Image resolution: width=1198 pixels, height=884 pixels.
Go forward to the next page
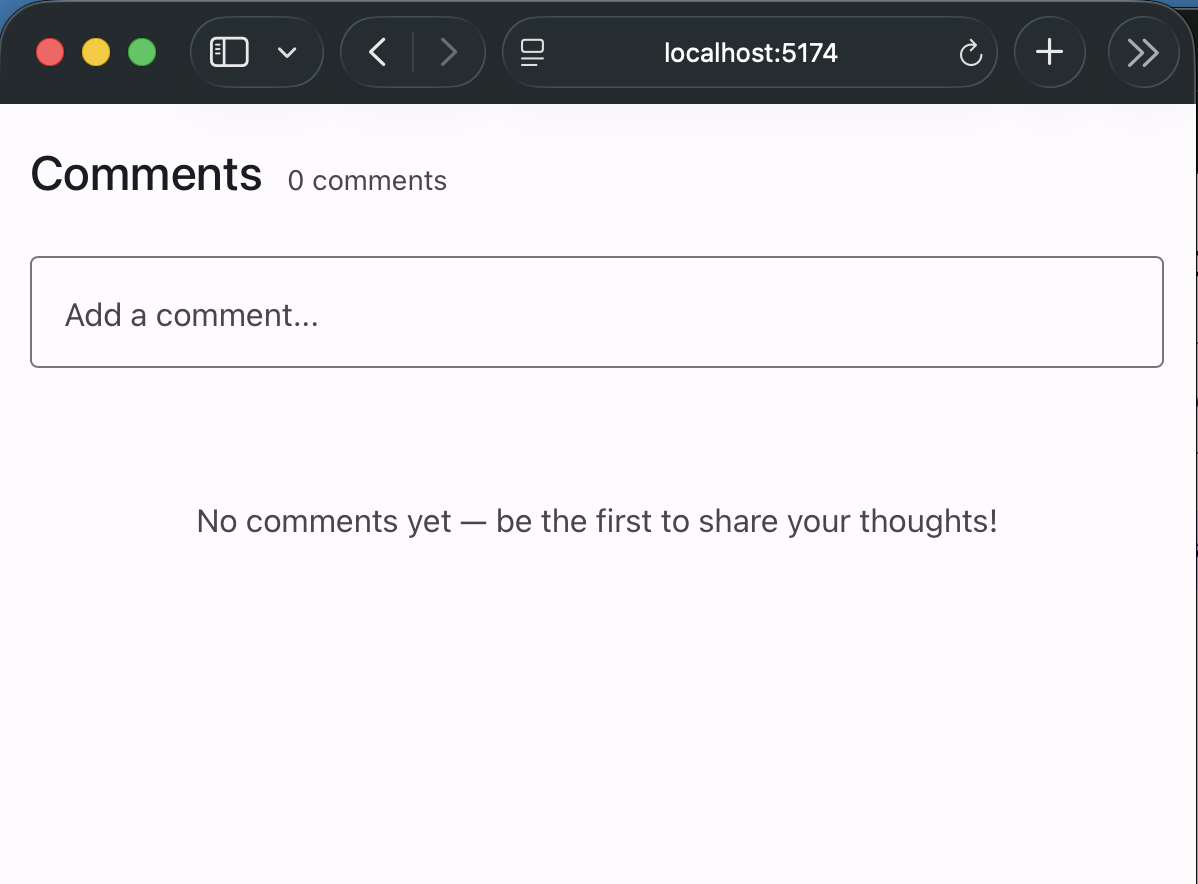(x=449, y=52)
